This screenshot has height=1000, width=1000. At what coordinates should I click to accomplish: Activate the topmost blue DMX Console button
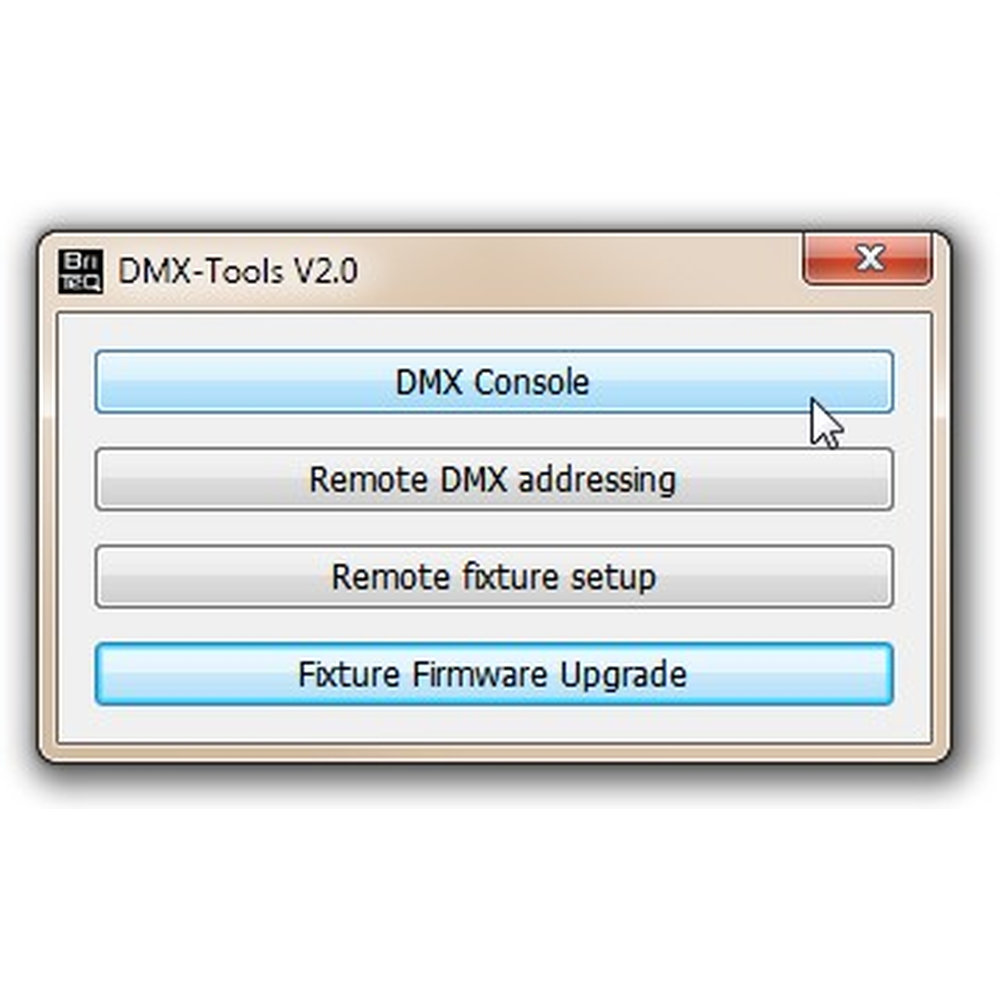click(x=494, y=381)
